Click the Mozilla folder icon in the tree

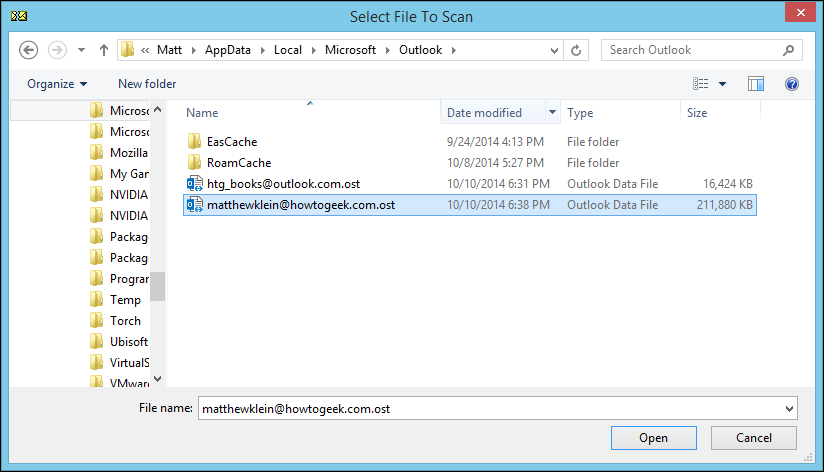click(96, 152)
